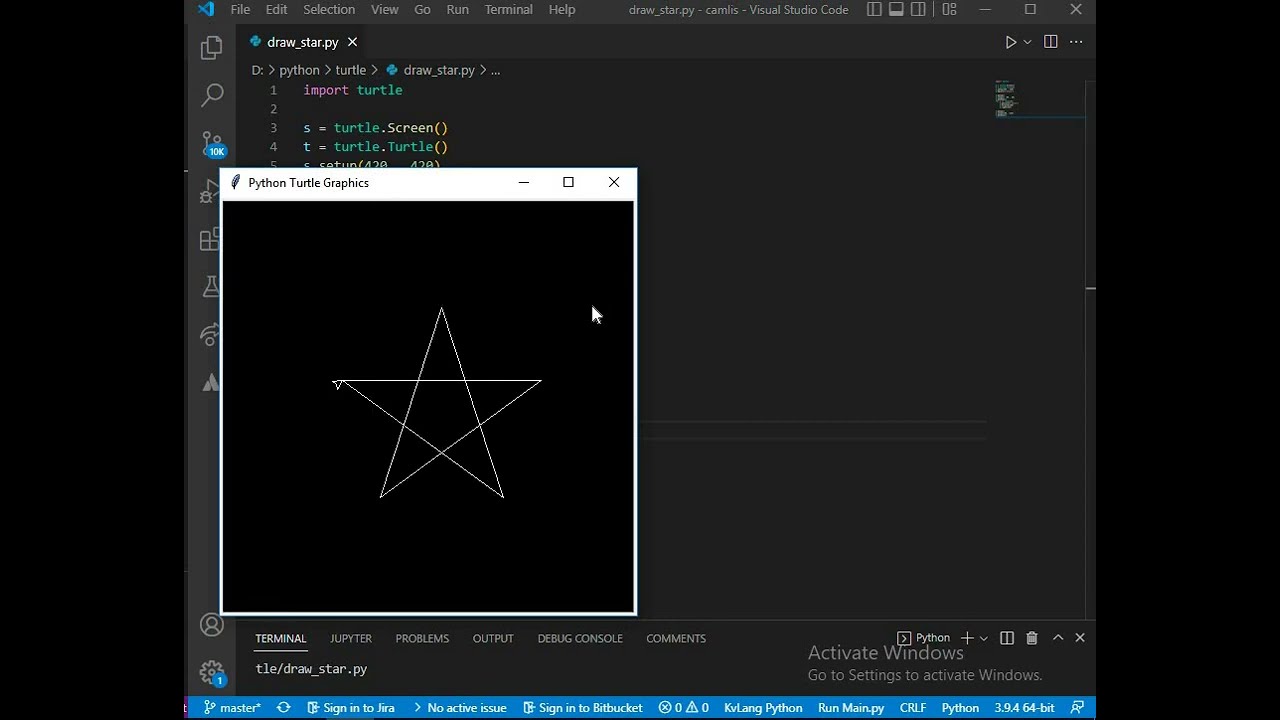Image resolution: width=1280 pixels, height=720 pixels.
Task: Change Python language mode in status bar
Action: (960, 708)
